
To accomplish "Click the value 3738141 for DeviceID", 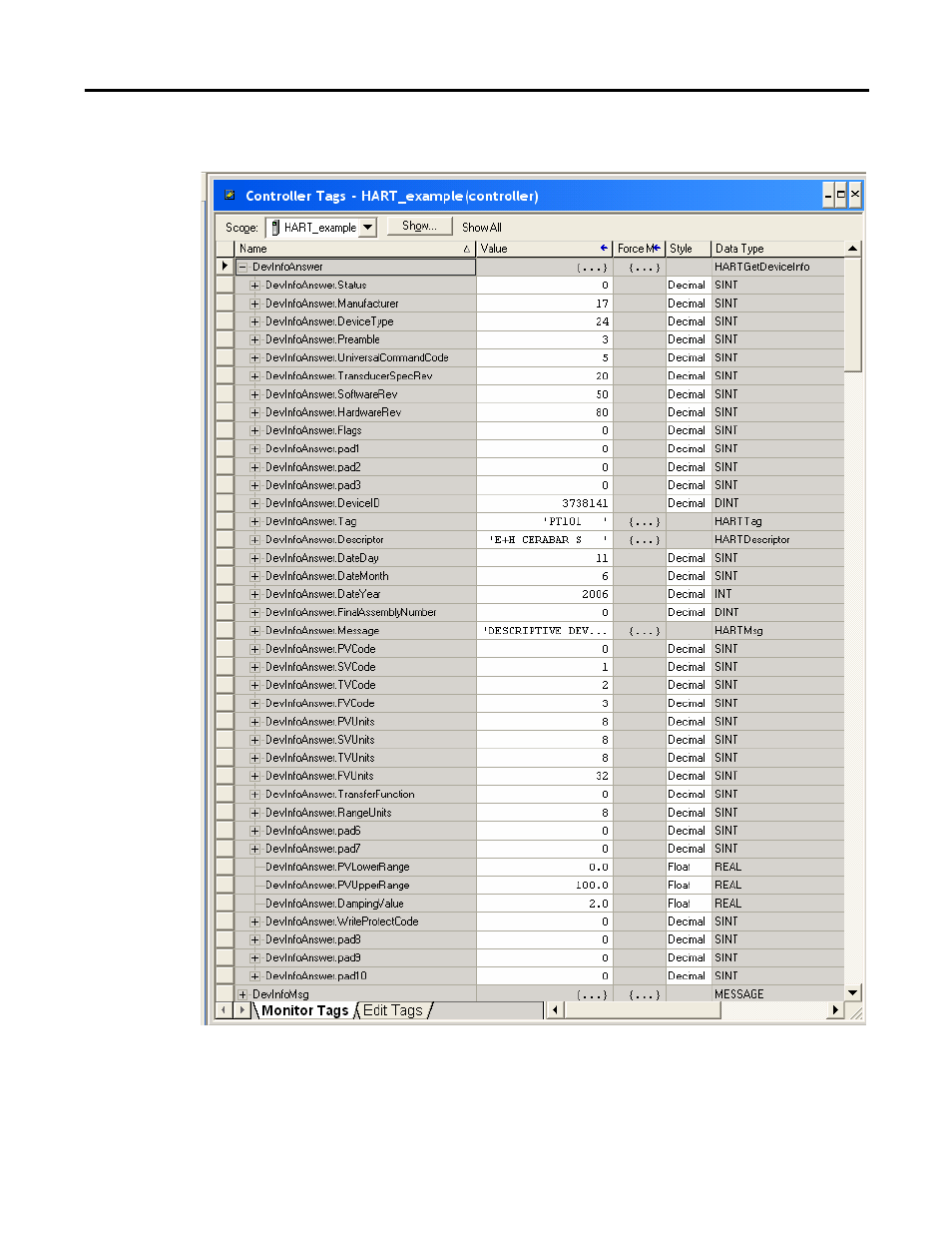I will [584, 504].
